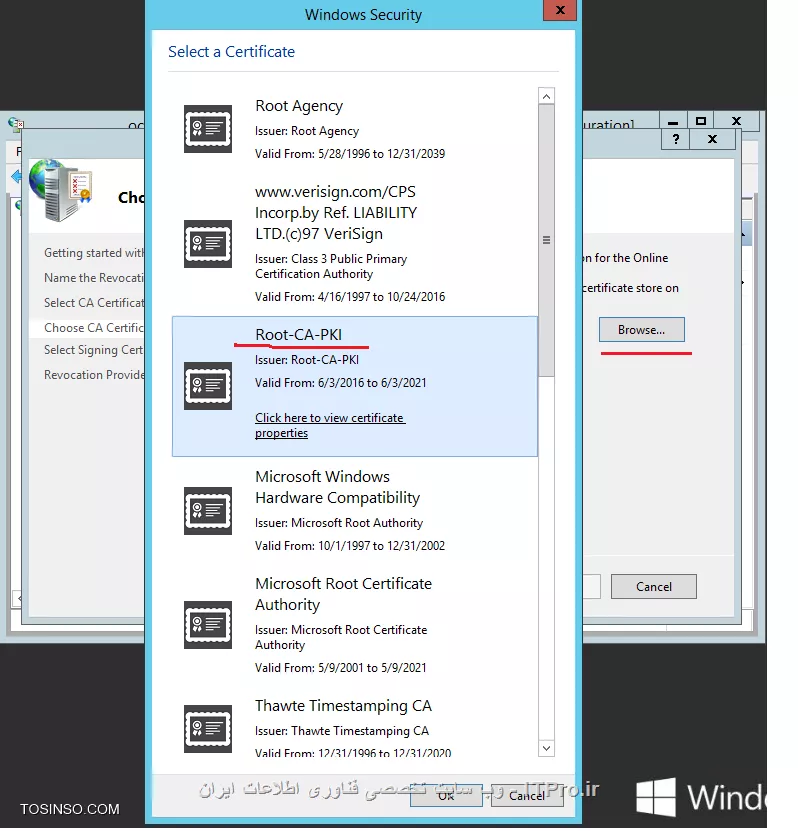Click the Microsoft Root Certificate Authority icon
798x831 pixels.
pos(208,625)
